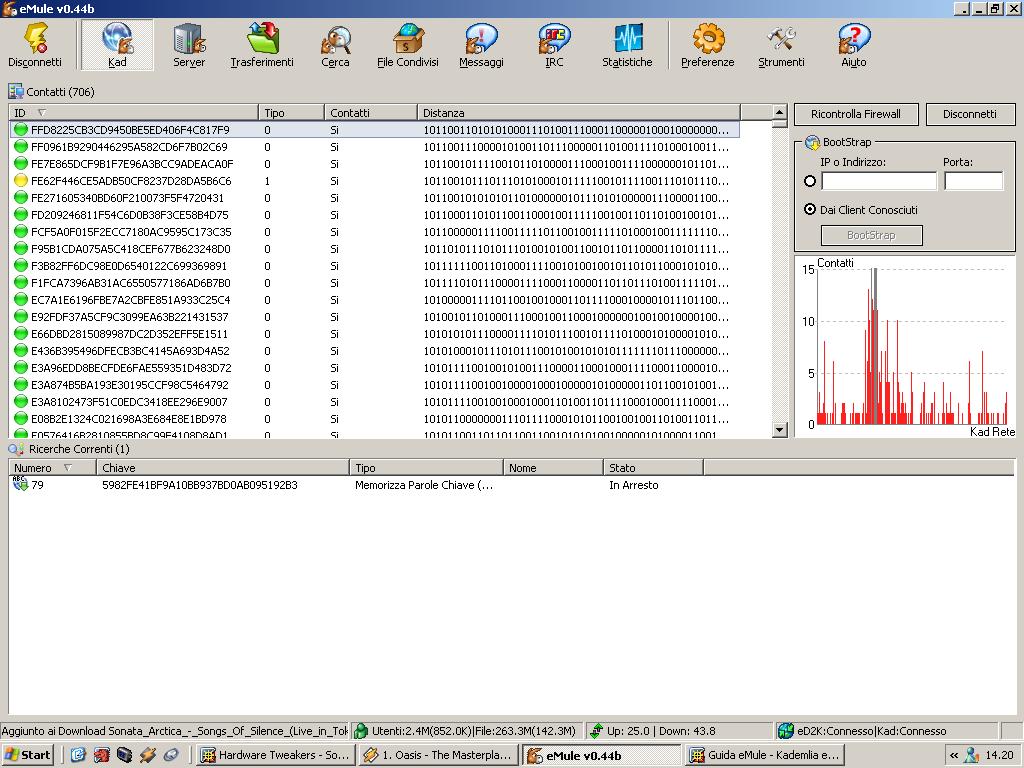The image size is (1024, 768).
Task: Sort the searches by the Nome column
Action: (553, 468)
